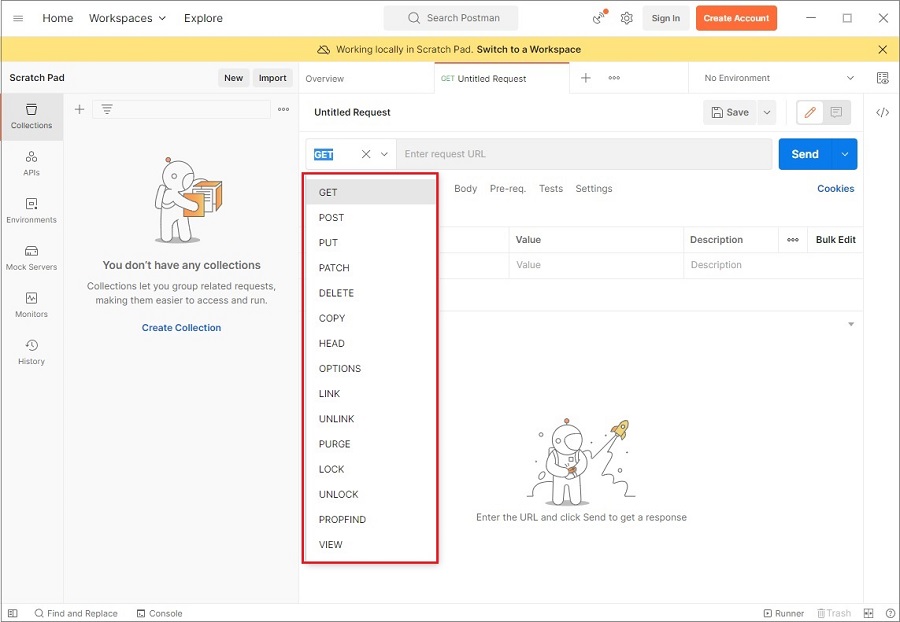The height and width of the screenshot is (622, 900).
Task: Click the Search Postman field
Action: [x=451, y=18]
